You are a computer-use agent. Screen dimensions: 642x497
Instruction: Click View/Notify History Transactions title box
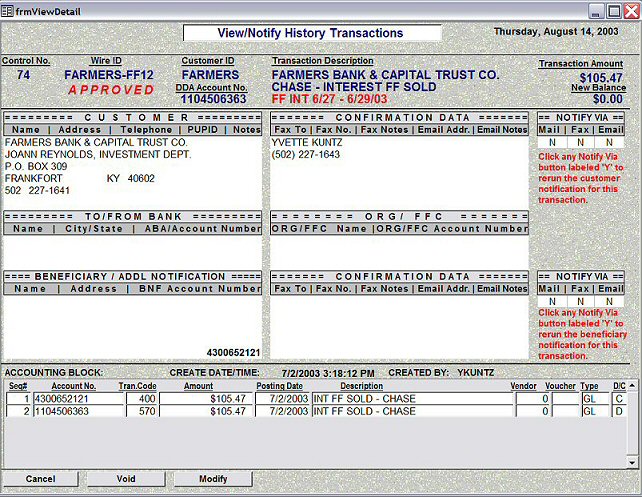tap(312, 33)
